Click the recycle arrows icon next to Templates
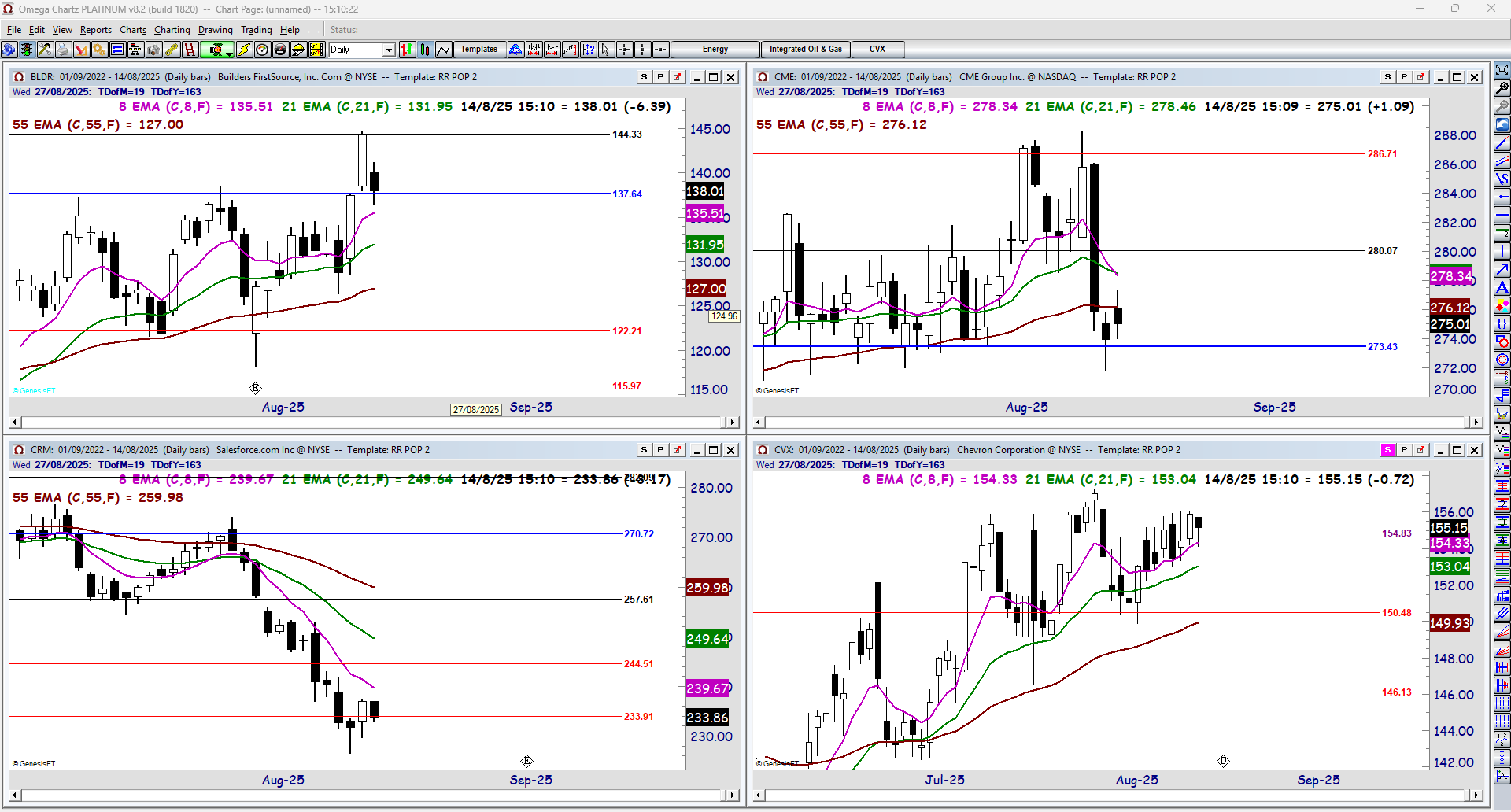Image resolution: width=1511 pixels, height=812 pixels. click(x=515, y=50)
